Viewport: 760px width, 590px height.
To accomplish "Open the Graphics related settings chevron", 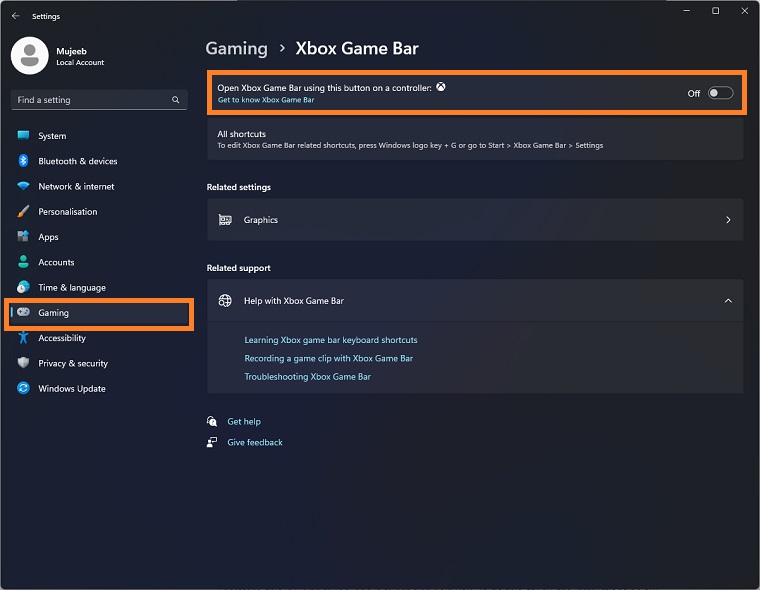I will [728, 220].
